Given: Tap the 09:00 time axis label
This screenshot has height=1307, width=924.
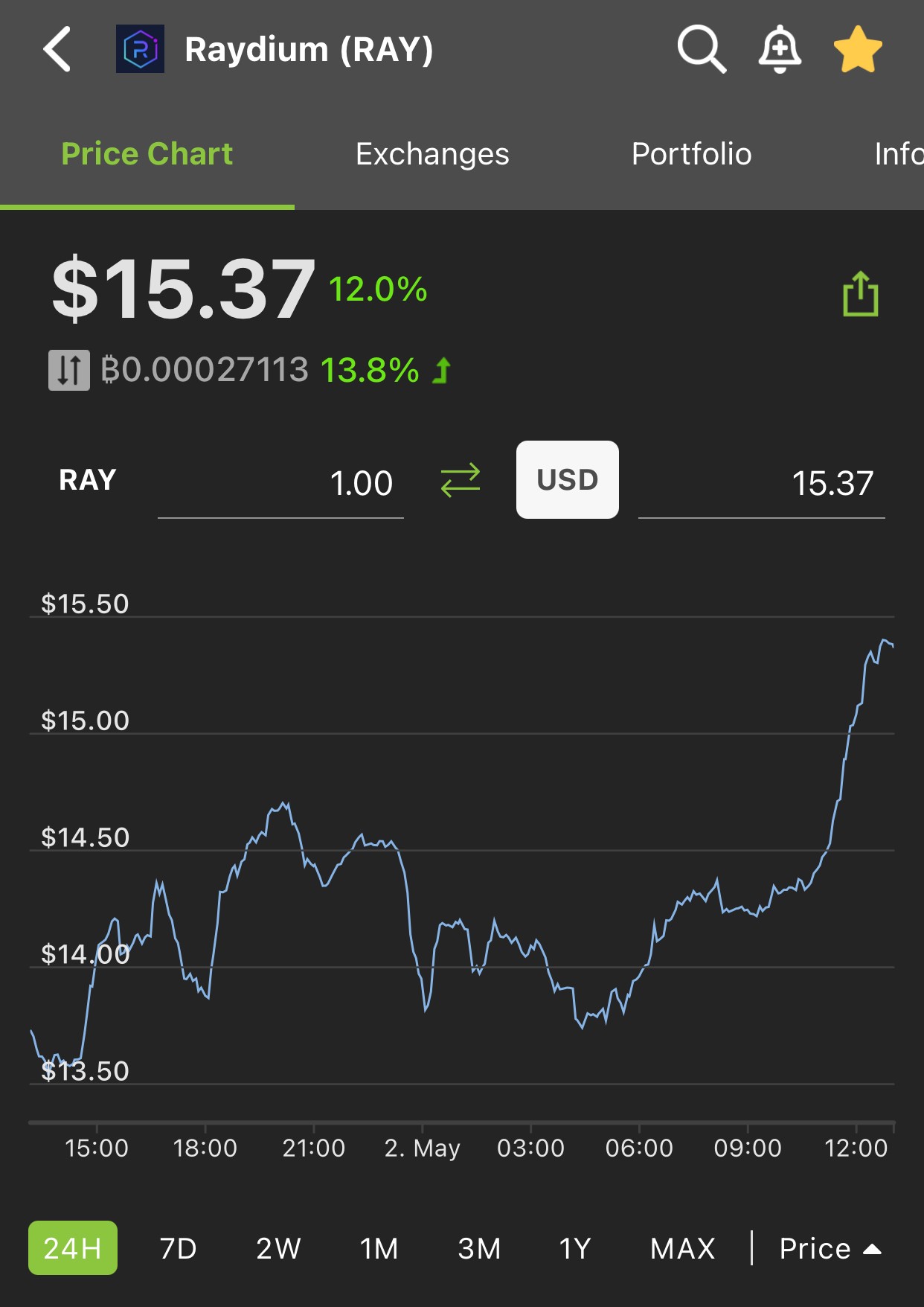Looking at the screenshot, I should pos(748,1148).
